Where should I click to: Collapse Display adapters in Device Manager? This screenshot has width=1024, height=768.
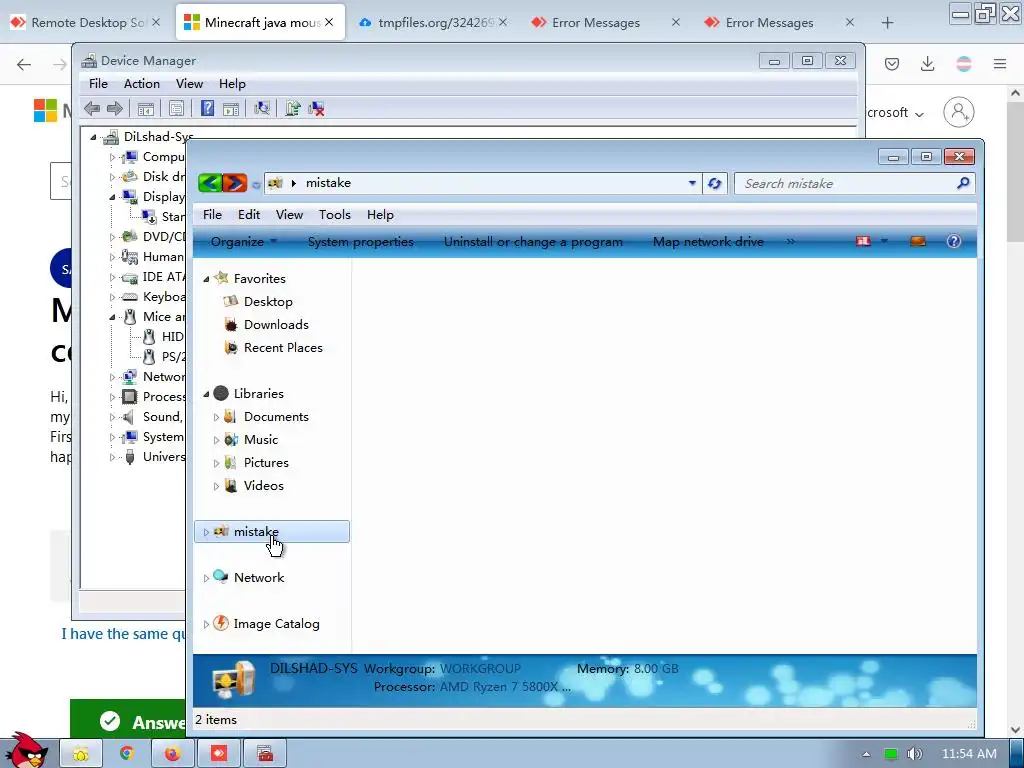click(x=112, y=197)
